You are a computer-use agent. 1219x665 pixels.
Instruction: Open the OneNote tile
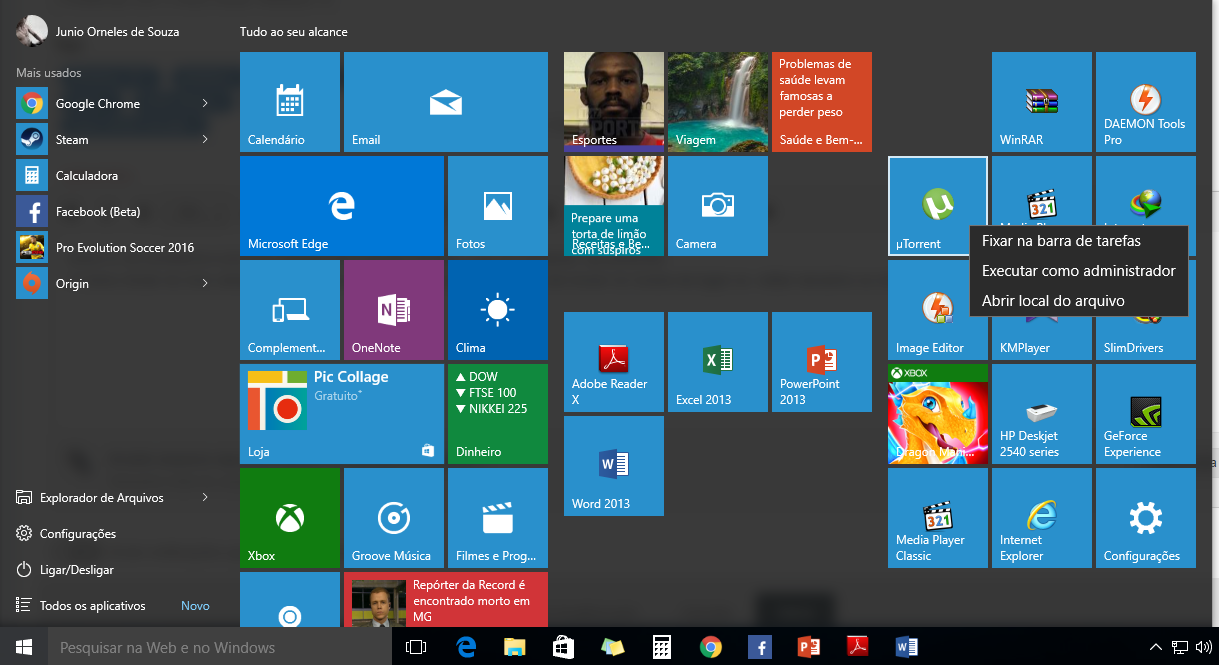394,309
